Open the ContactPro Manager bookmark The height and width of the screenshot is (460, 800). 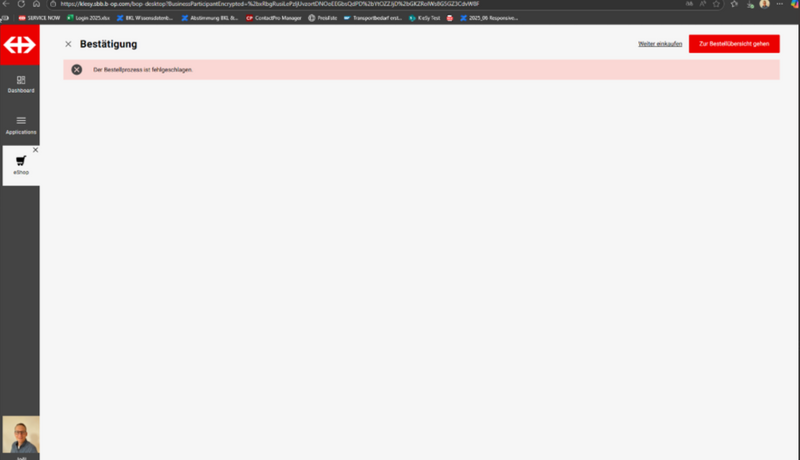273,18
